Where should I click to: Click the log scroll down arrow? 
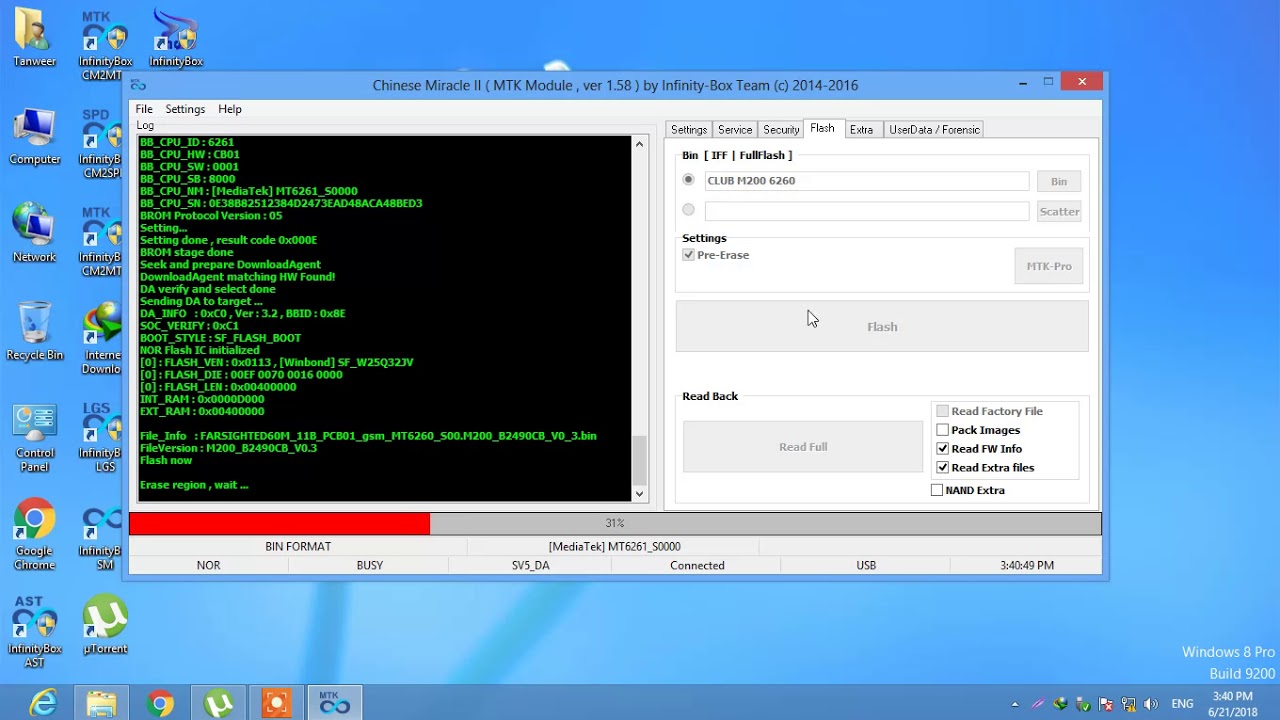pos(640,493)
